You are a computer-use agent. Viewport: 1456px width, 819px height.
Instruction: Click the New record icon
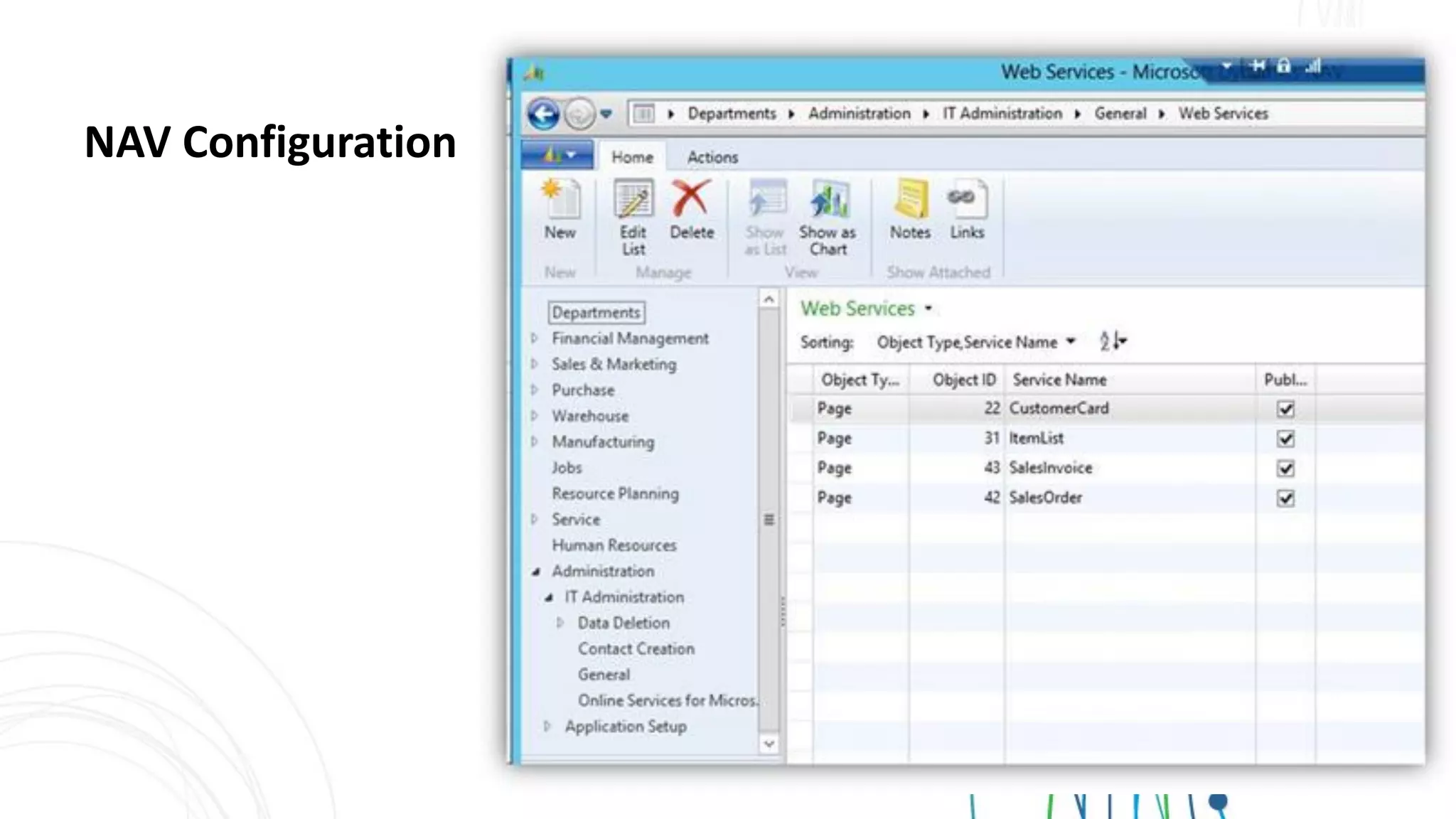(560, 200)
